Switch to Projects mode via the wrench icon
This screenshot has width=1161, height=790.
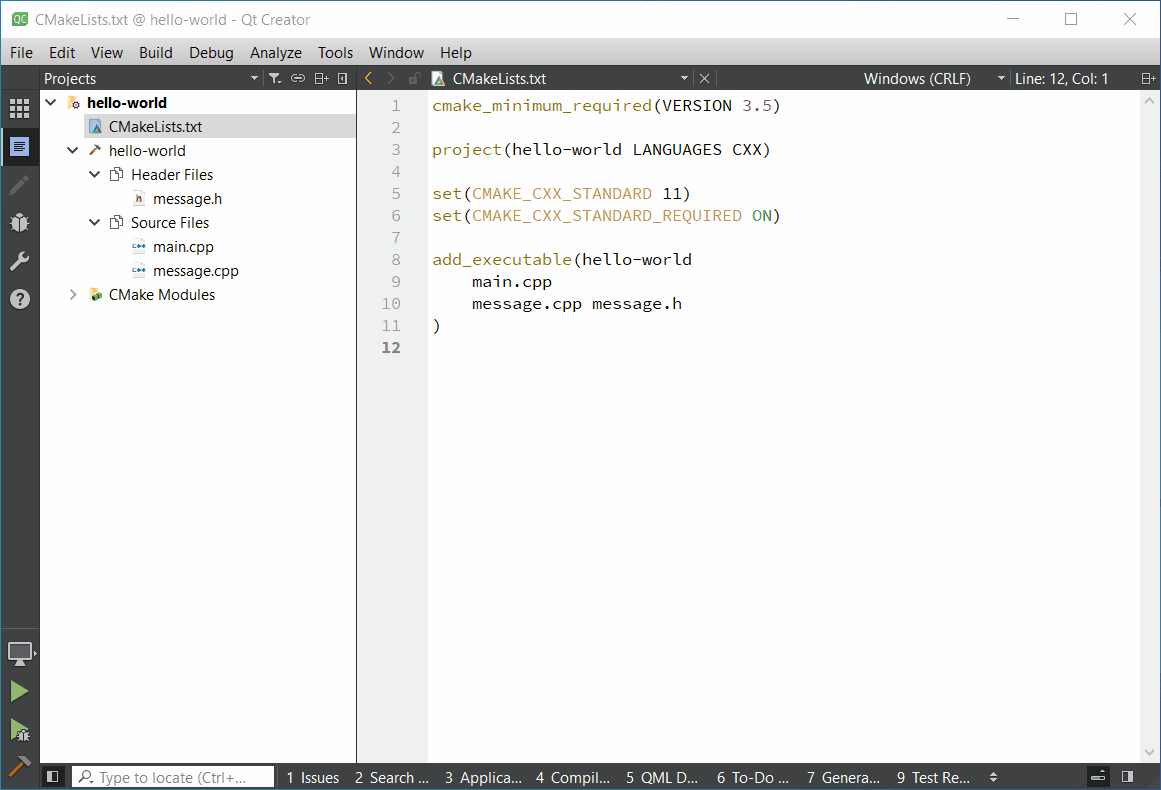pyautogui.click(x=20, y=261)
